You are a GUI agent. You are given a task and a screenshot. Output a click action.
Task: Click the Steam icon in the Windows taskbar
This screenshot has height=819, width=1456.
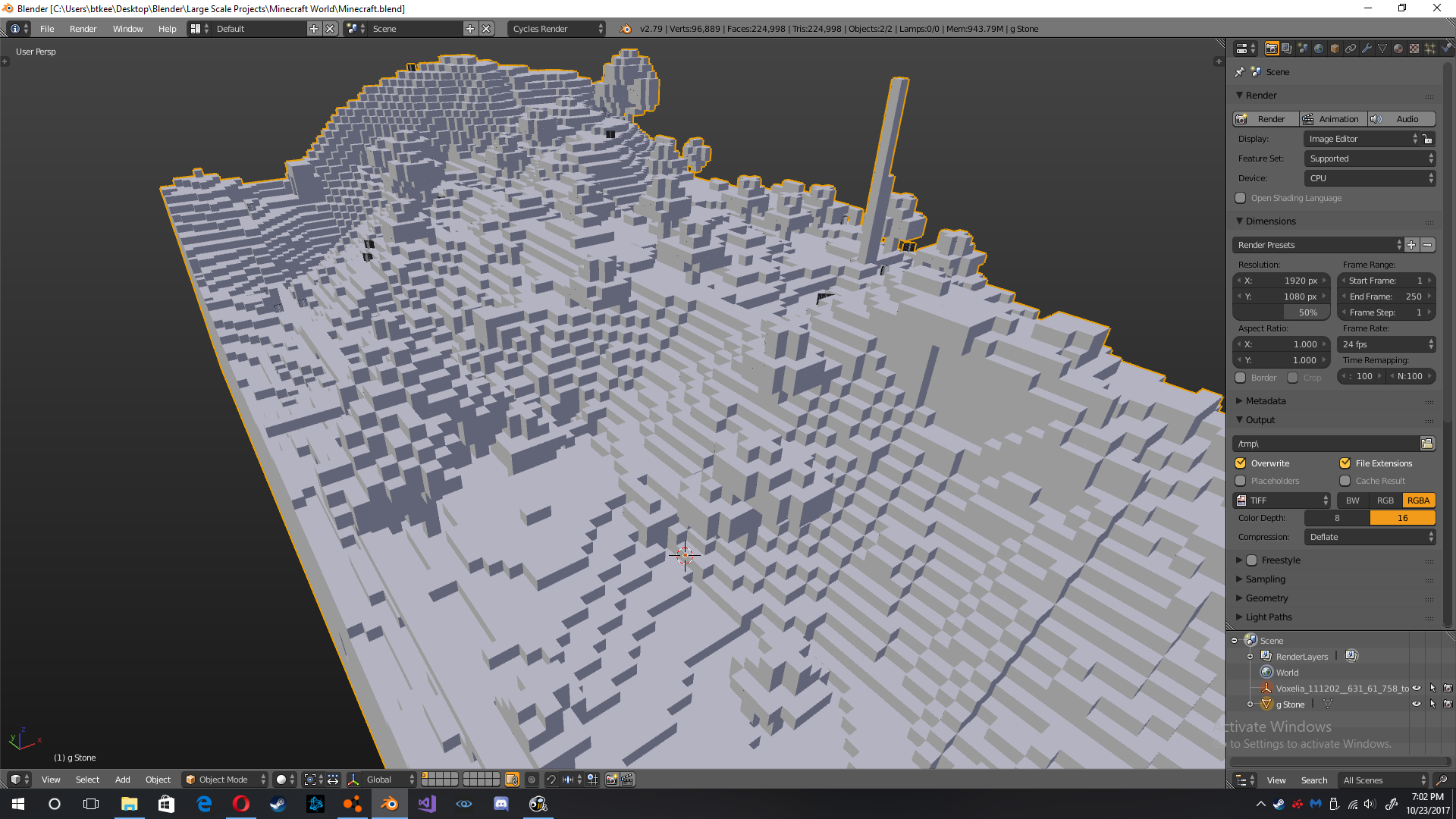[x=278, y=804]
